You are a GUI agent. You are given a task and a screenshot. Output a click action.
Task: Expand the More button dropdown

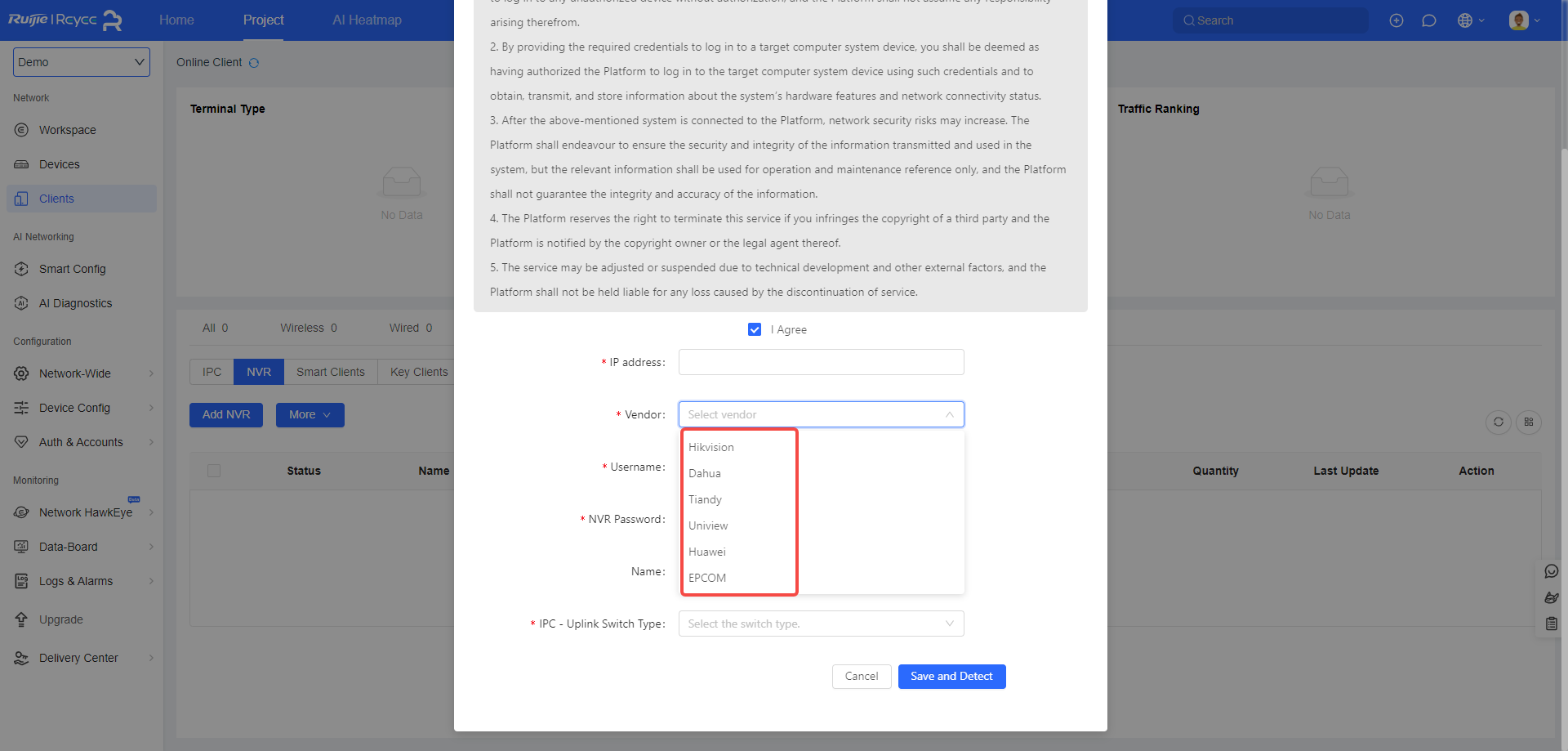[310, 415]
